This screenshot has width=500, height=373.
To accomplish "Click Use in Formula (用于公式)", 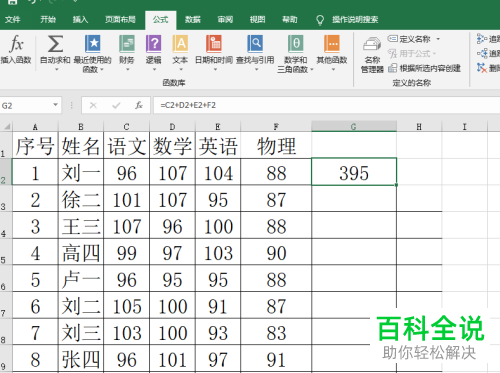I will point(412,53).
